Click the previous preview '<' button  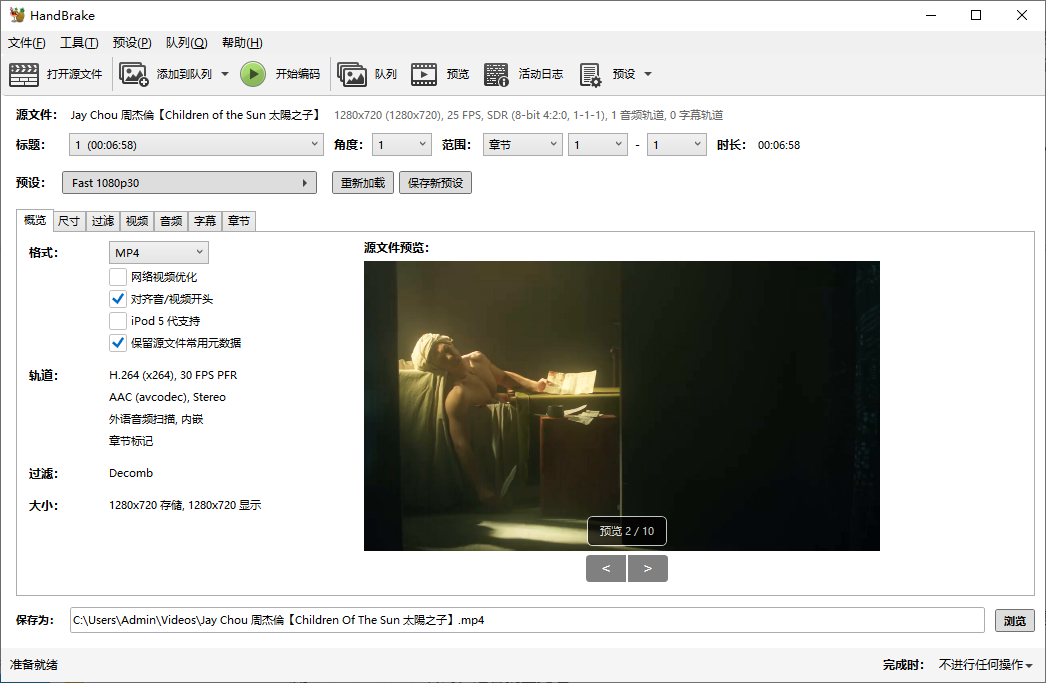[606, 568]
